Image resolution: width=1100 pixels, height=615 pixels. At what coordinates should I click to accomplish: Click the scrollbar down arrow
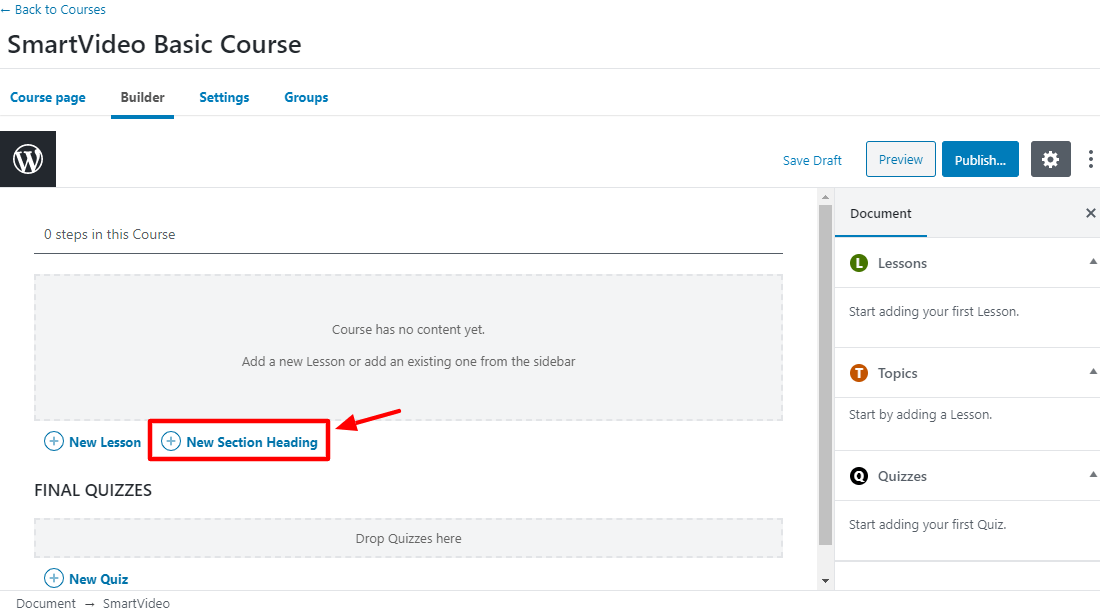(x=826, y=581)
